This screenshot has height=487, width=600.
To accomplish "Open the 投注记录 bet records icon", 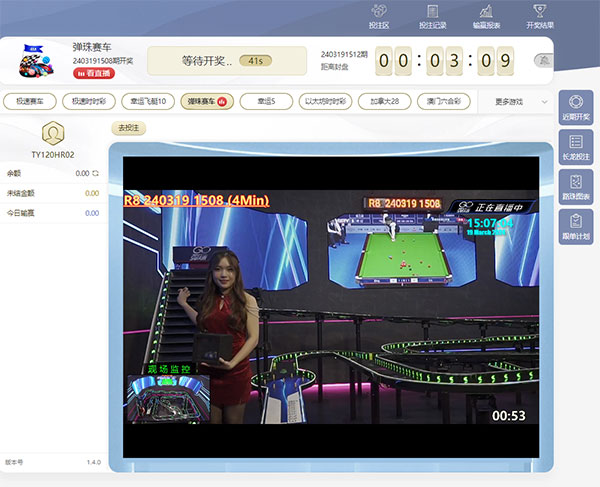I will 432,15.
